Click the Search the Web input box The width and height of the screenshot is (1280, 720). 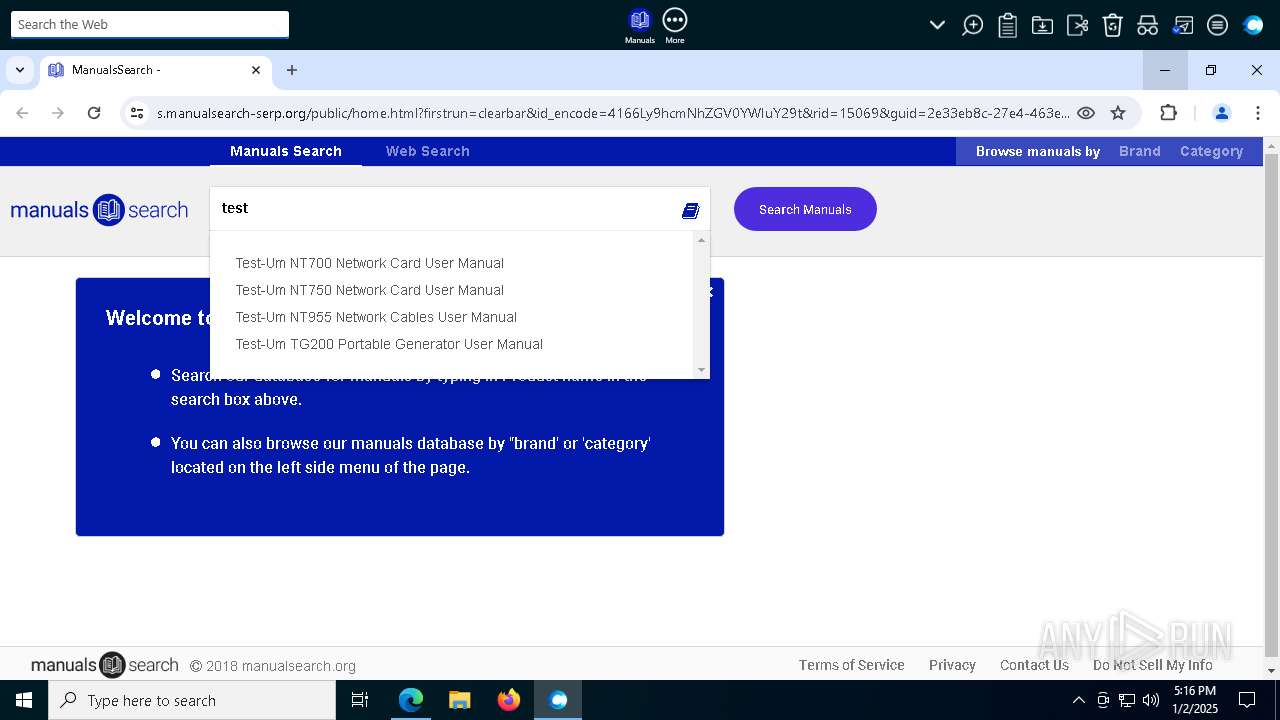150,24
